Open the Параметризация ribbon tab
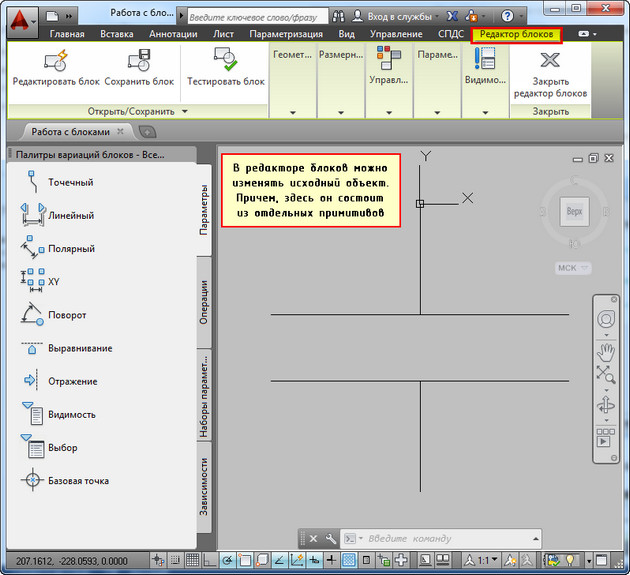 (x=286, y=34)
